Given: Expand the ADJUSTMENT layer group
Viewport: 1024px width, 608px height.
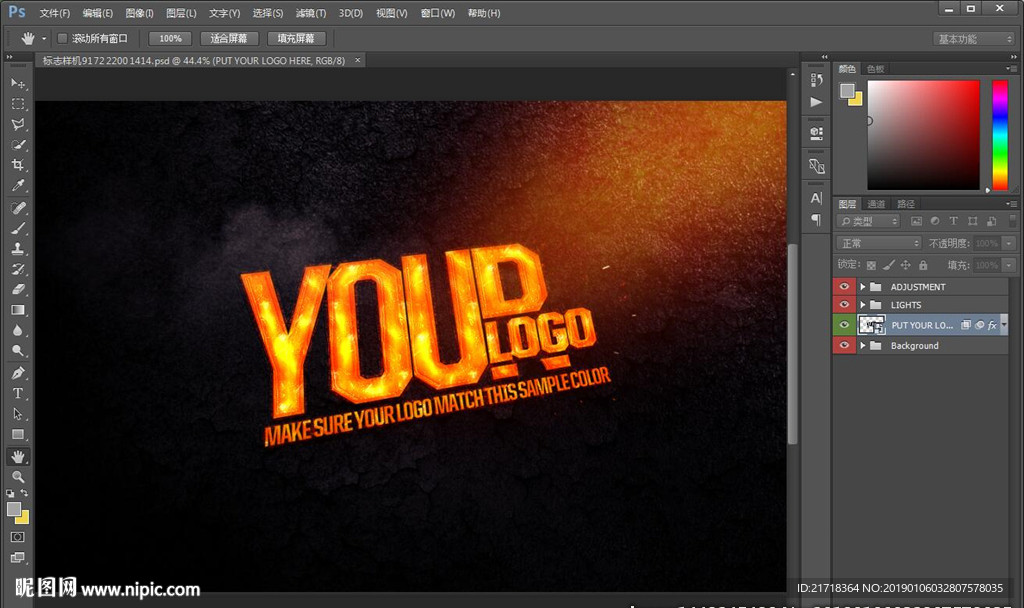Looking at the screenshot, I should point(863,287).
